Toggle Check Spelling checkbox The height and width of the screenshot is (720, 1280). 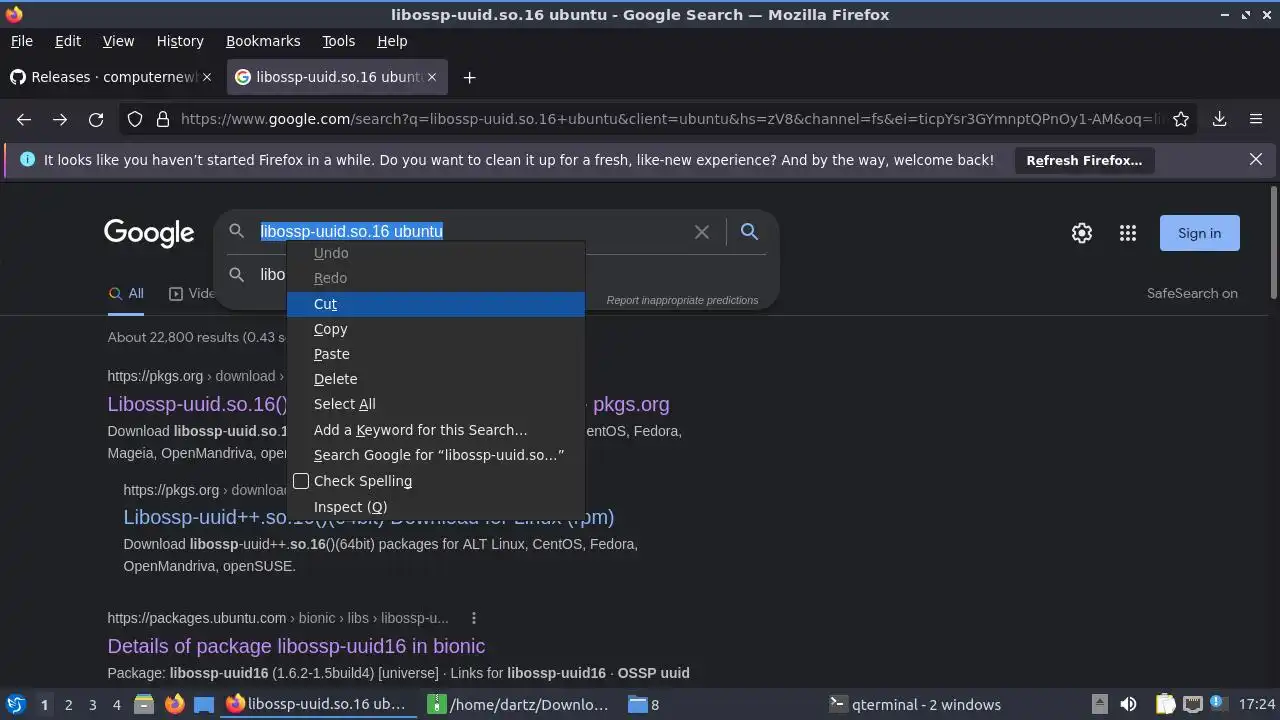[x=301, y=481]
